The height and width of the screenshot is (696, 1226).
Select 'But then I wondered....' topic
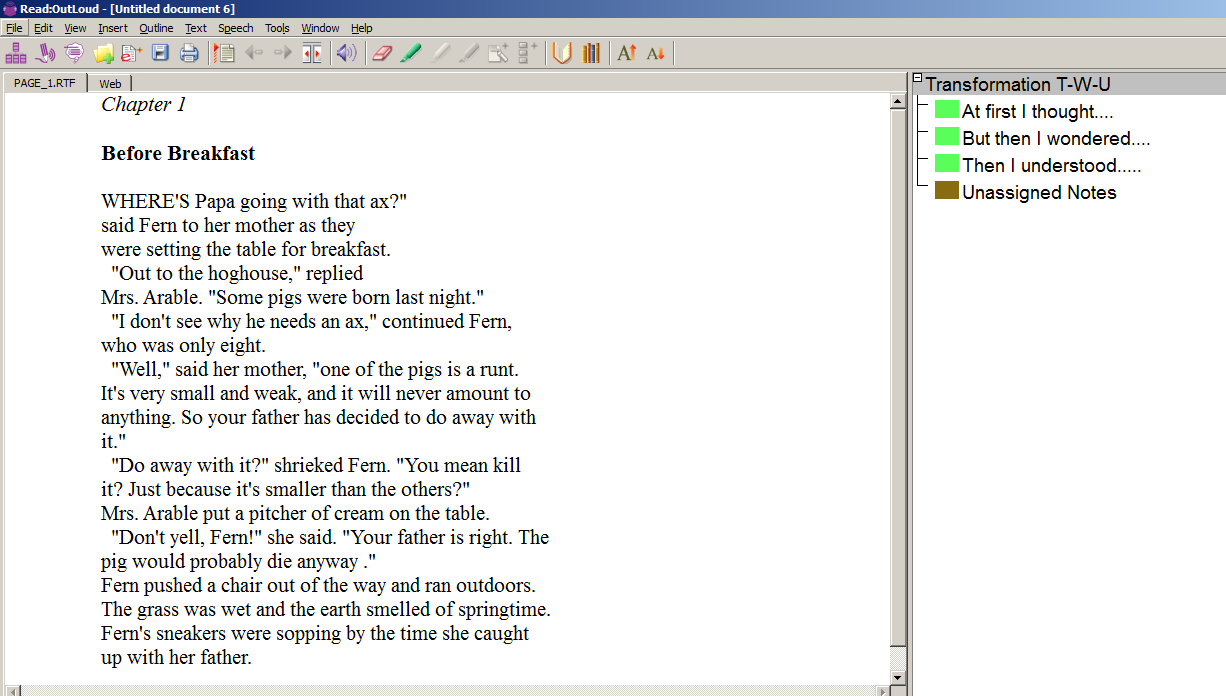[x=1056, y=139]
